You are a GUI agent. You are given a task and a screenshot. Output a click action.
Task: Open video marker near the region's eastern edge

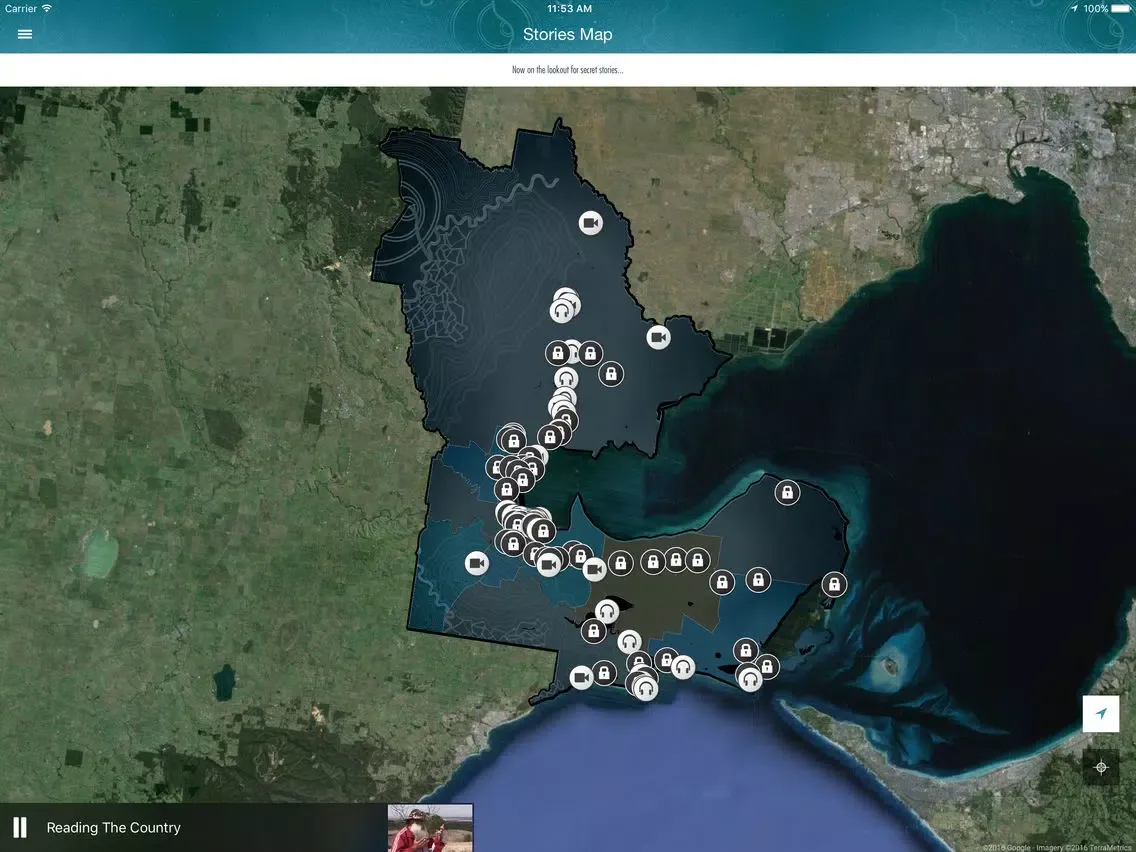coord(658,337)
